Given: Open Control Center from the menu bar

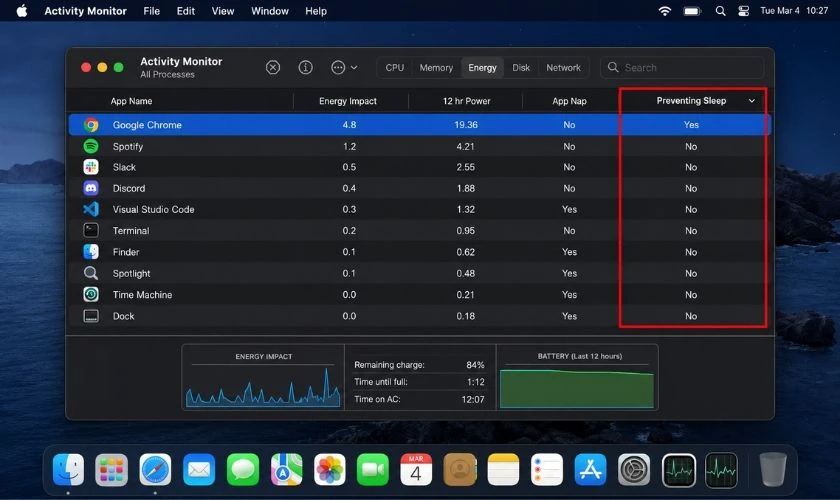Looking at the screenshot, I should click(744, 11).
